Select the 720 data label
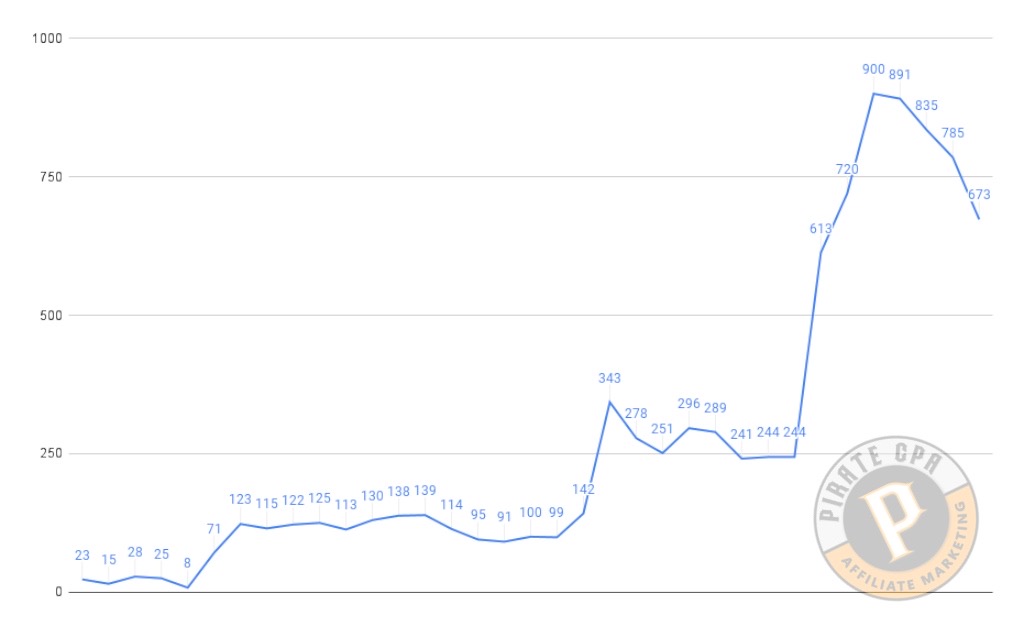 (x=847, y=169)
